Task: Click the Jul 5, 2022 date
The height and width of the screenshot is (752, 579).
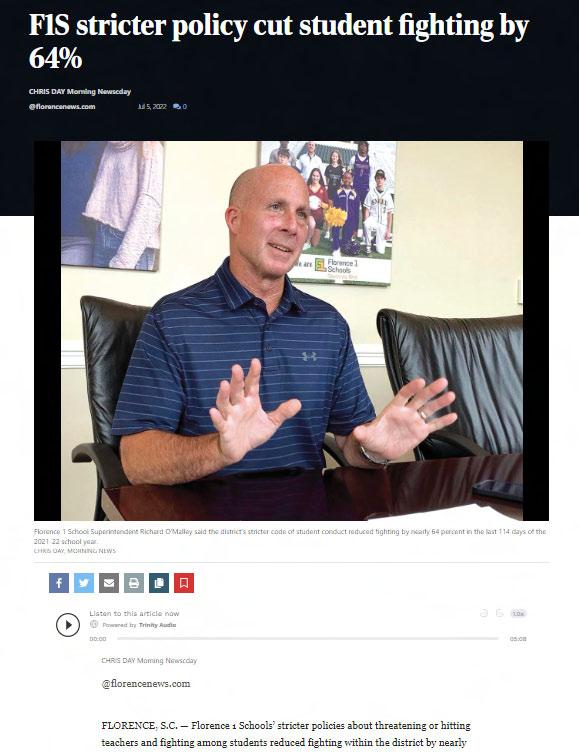Action: tap(152, 106)
